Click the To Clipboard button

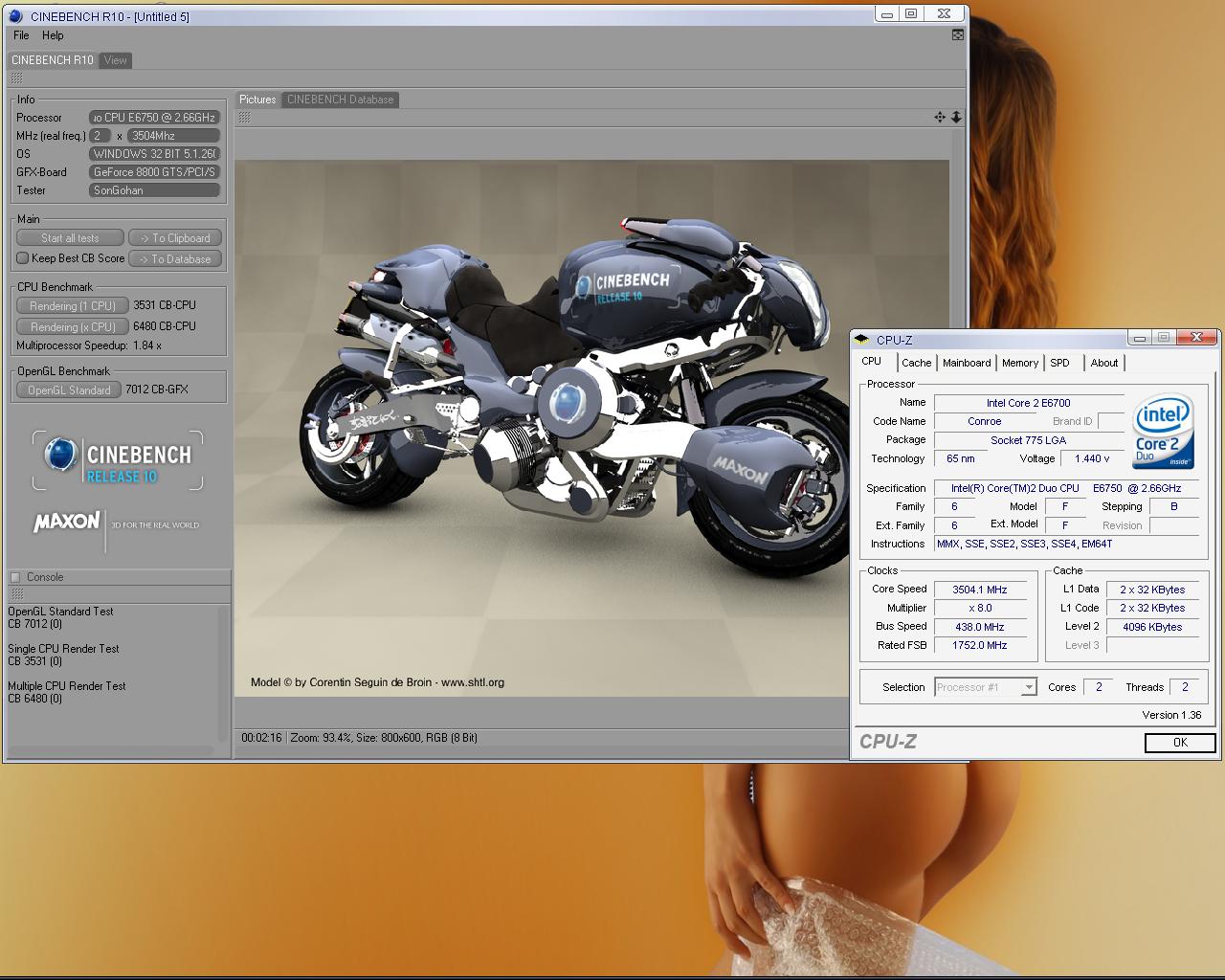175,238
